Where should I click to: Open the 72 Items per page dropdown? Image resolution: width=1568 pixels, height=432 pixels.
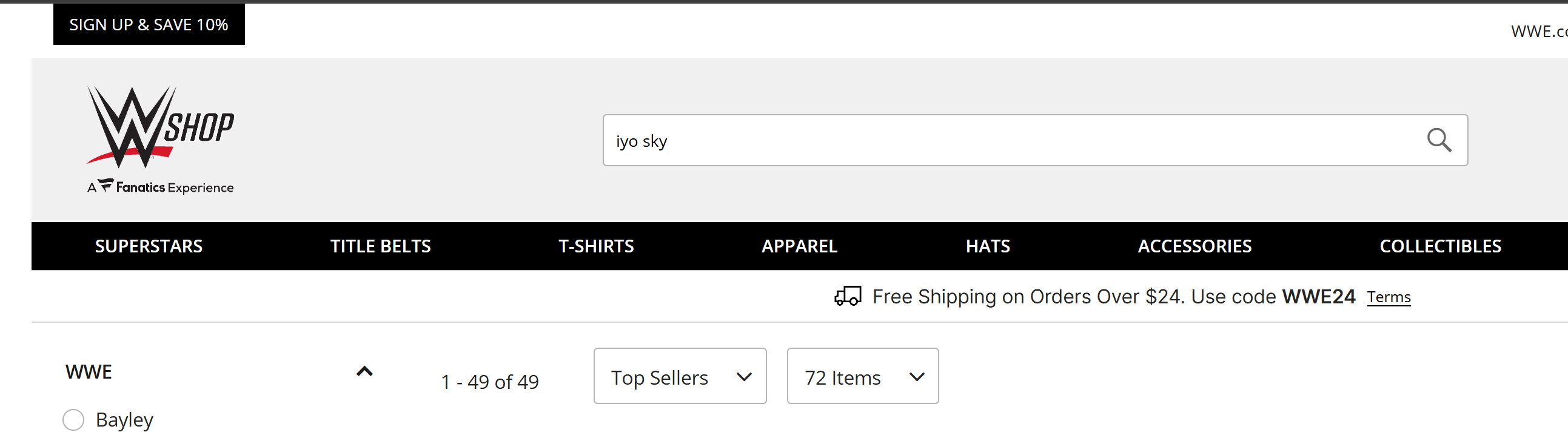pos(862,377)
